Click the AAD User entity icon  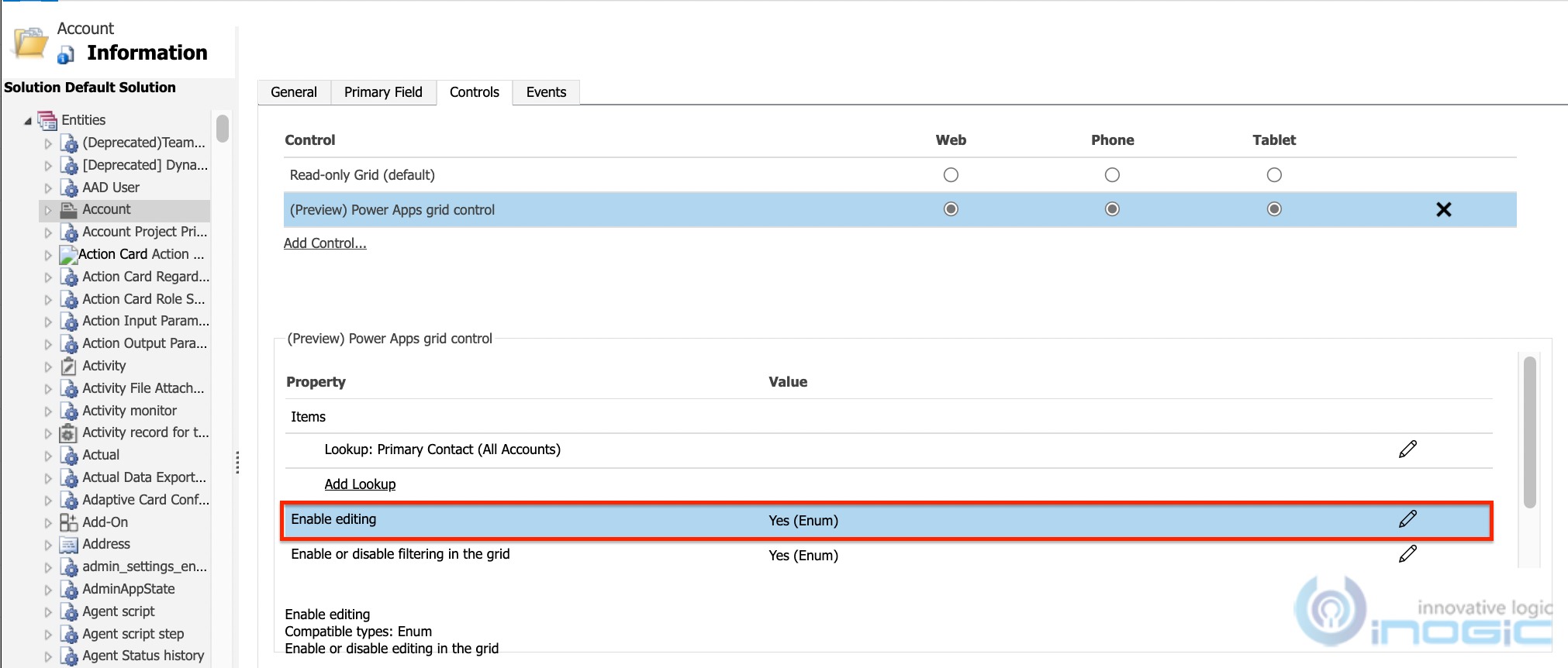click(69, 188)
